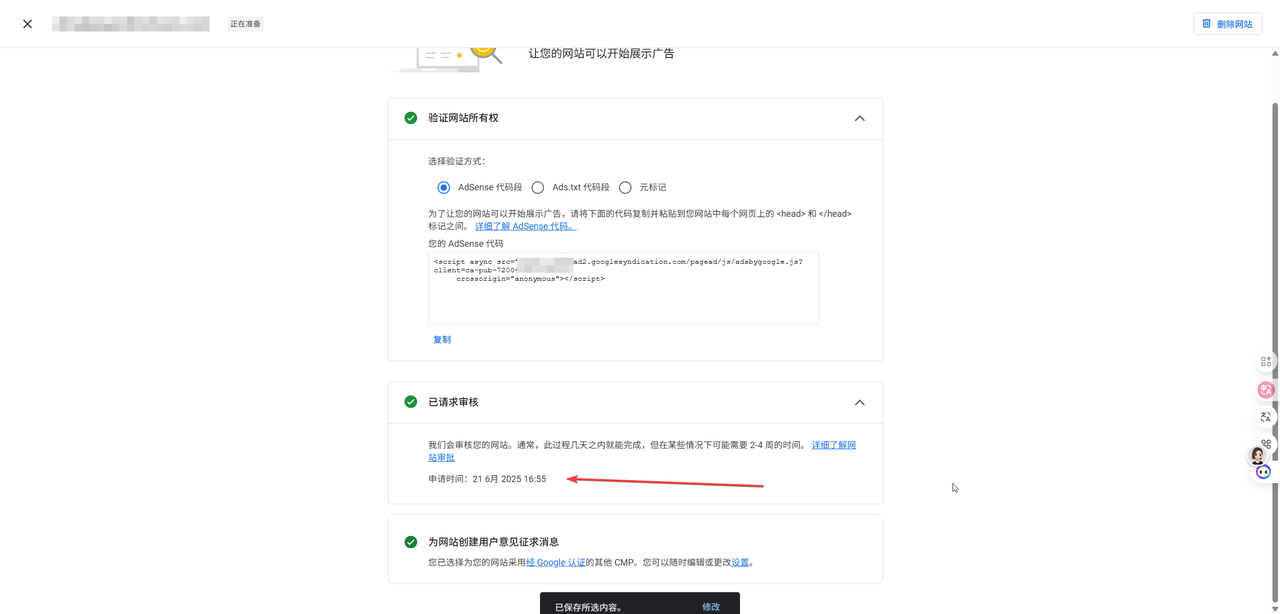Collapse the 验证网站所有权 section chevron
Screen dimensions: 1280x614
(859, 118)
